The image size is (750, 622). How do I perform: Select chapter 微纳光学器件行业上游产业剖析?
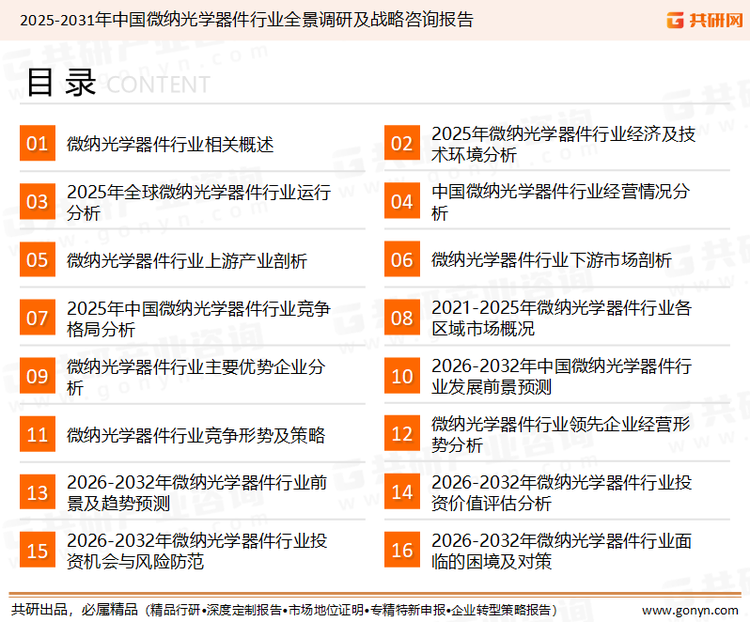tap(187, 260)
